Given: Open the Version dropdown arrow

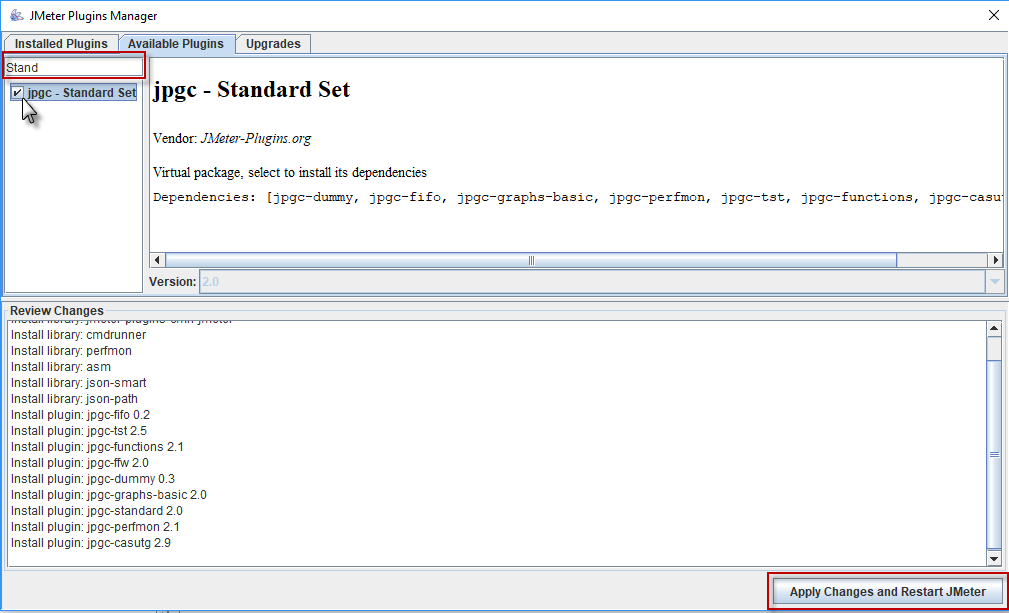Looking at the screenshot, I should [994, 282].
